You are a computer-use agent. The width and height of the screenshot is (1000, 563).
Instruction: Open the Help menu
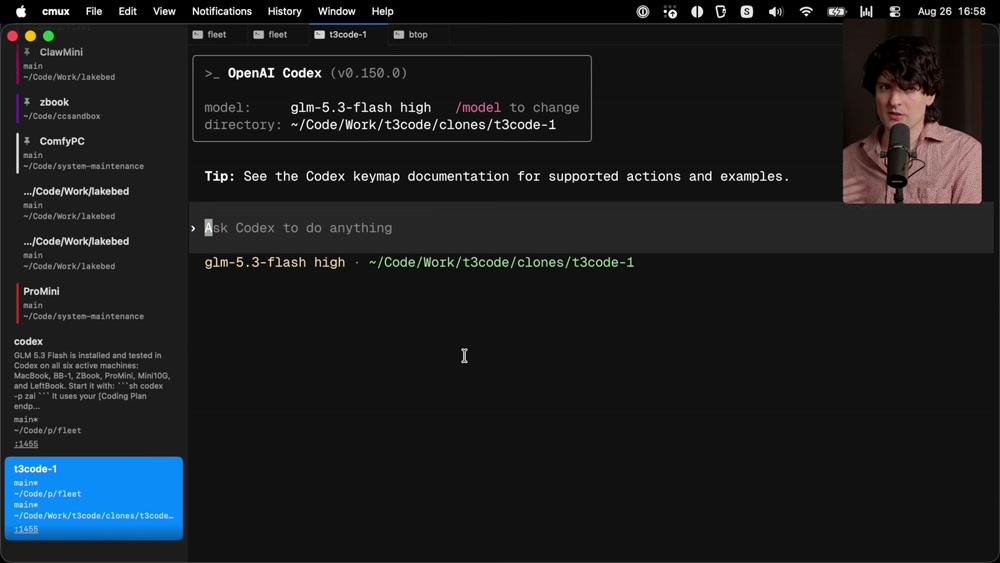(383, 11)
